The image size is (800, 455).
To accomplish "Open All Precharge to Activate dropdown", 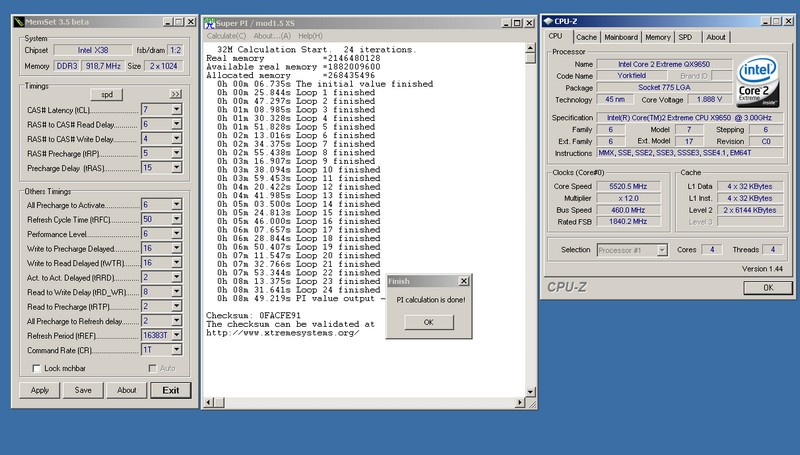I will (x=177, y=205).
